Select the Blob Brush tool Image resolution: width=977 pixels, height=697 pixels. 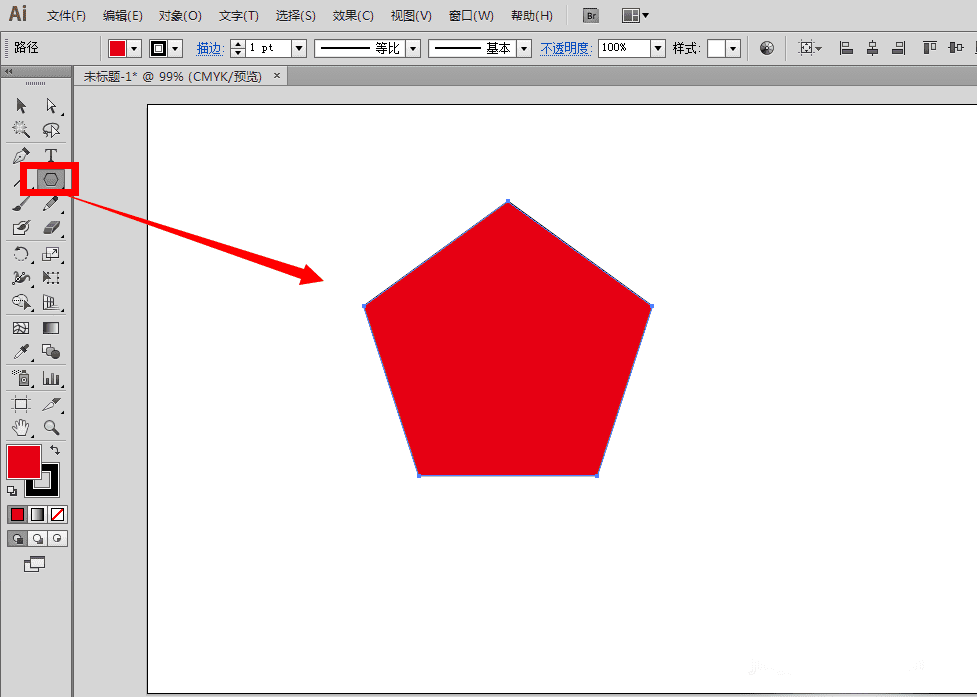point(21,228)
